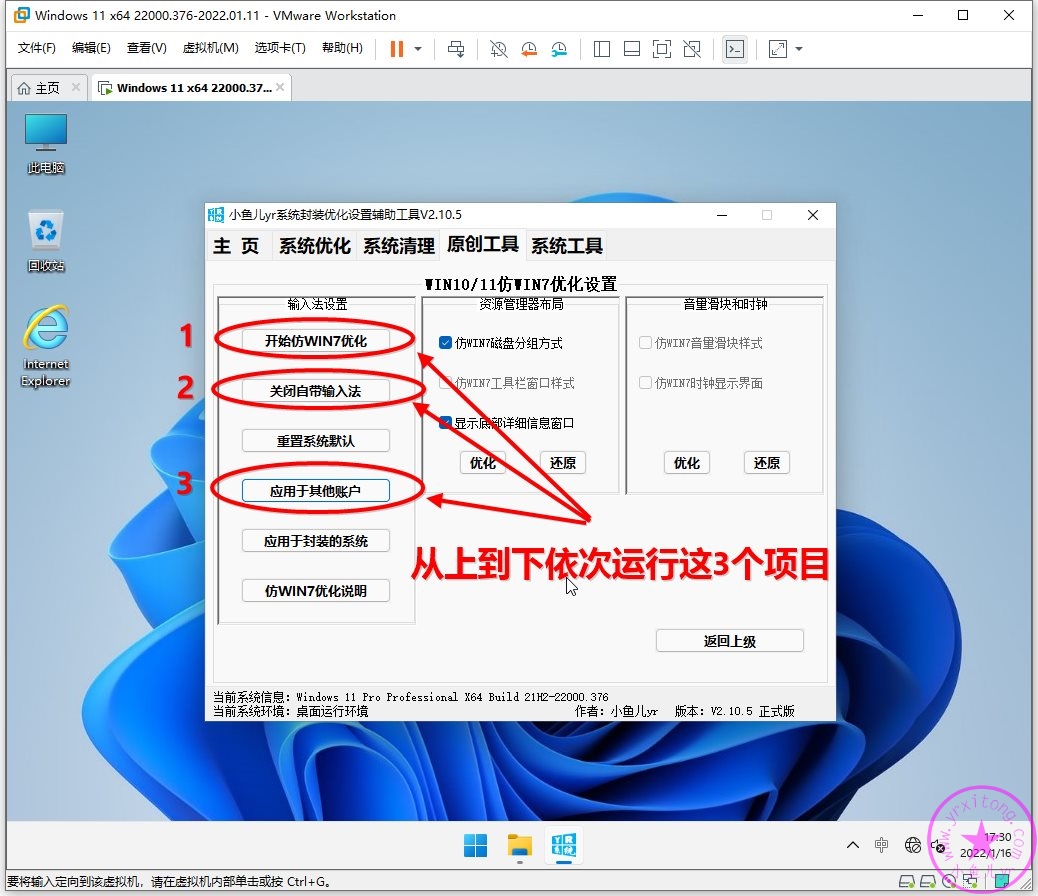The image size is (1038, 896).
Task: Toggle the 仿WIN7磁盘分组方式 checkbox
Action: point(445,343)
